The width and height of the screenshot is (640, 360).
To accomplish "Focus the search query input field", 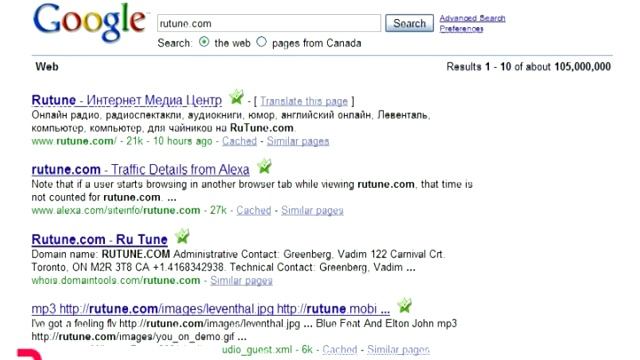I will 269,23.
